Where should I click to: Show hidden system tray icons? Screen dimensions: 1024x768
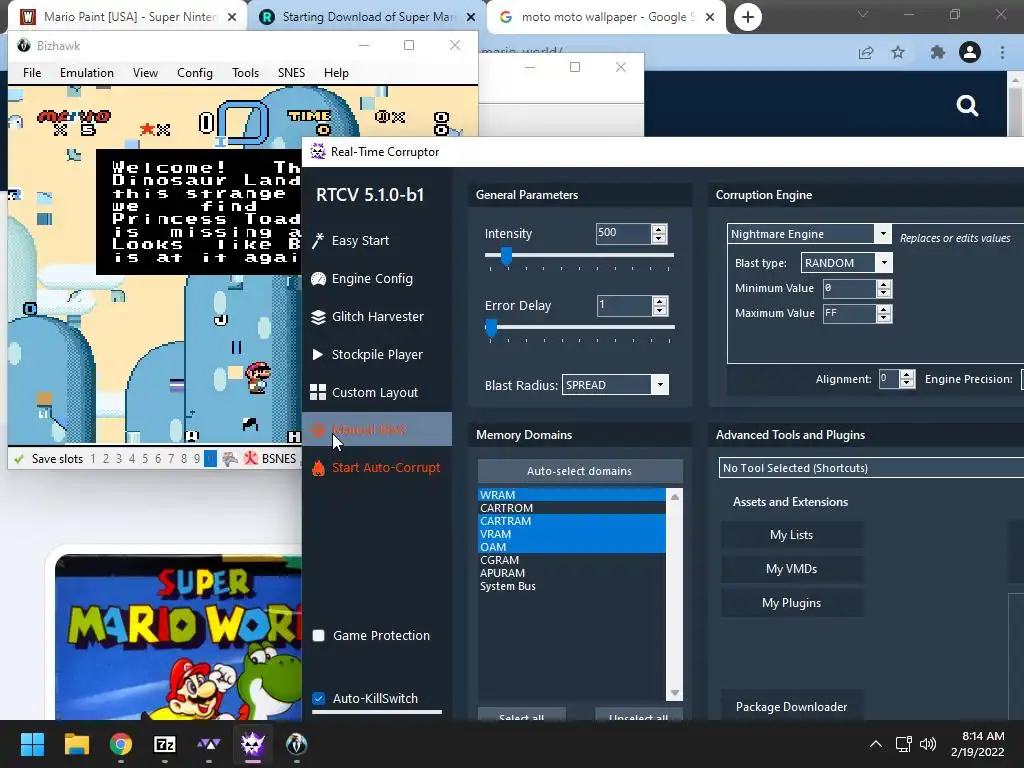click(876, 744)
